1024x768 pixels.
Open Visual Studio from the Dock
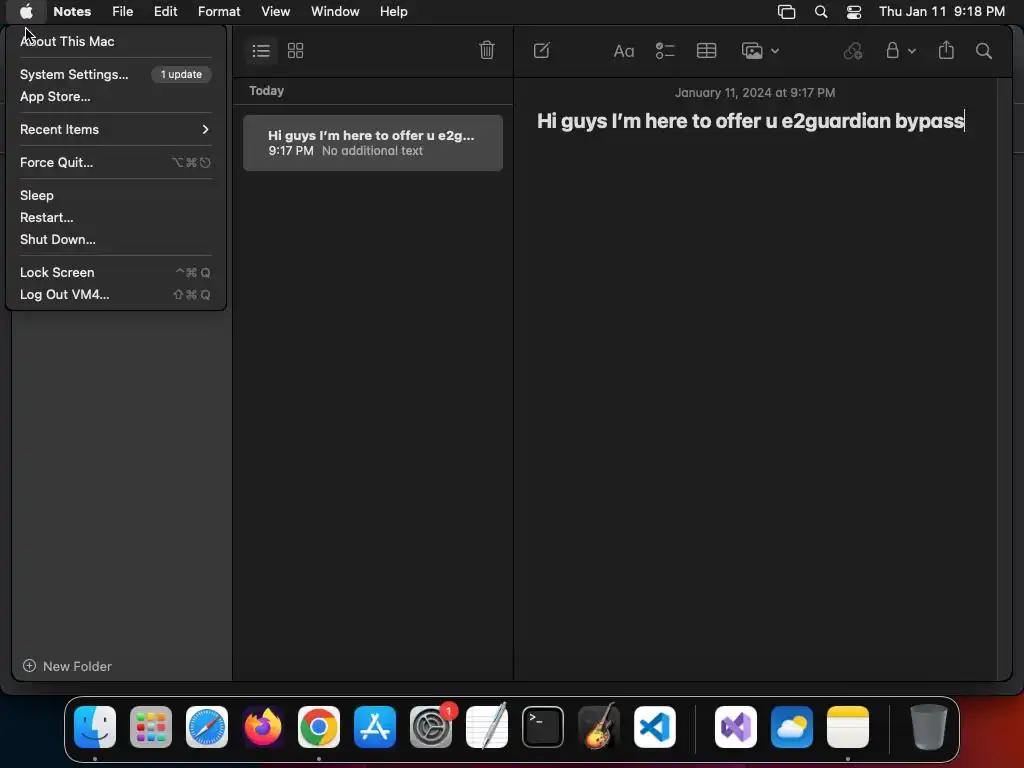pyautogui.click(x=736, y=727)
